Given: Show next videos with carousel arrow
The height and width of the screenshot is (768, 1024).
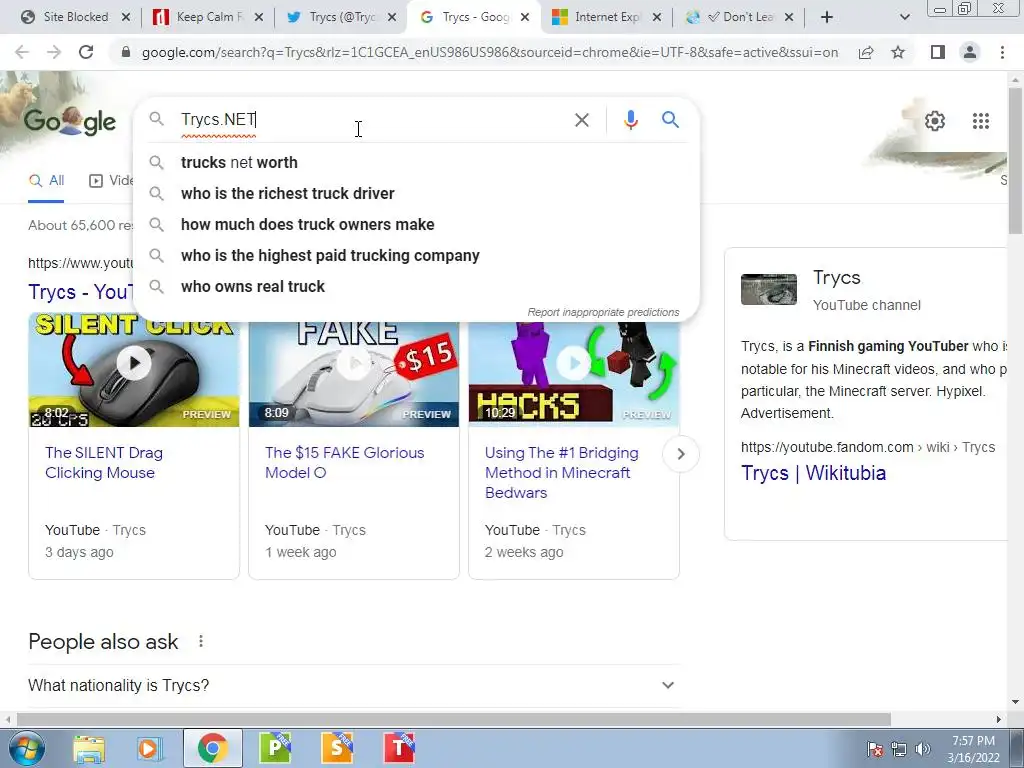Looking at the screenshot, I should pyautogui.click(x=680, y=454).
